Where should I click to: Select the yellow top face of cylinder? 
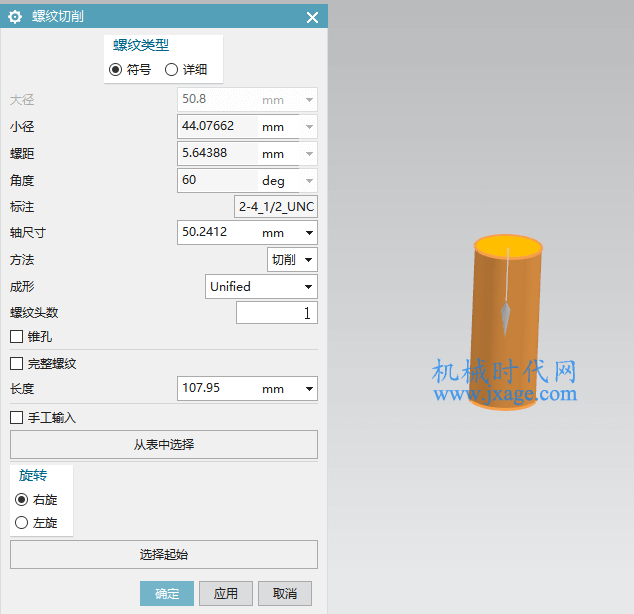click(x=508, y=247)
